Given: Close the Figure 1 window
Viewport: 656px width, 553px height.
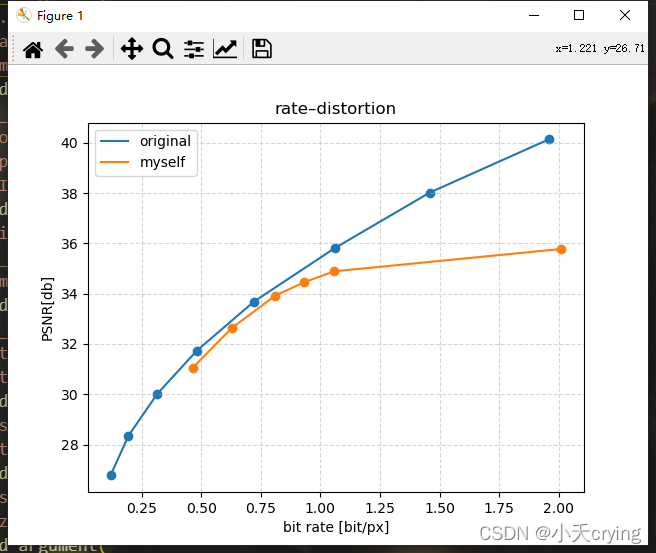Looking at the screenshot, I should point(625,15).
